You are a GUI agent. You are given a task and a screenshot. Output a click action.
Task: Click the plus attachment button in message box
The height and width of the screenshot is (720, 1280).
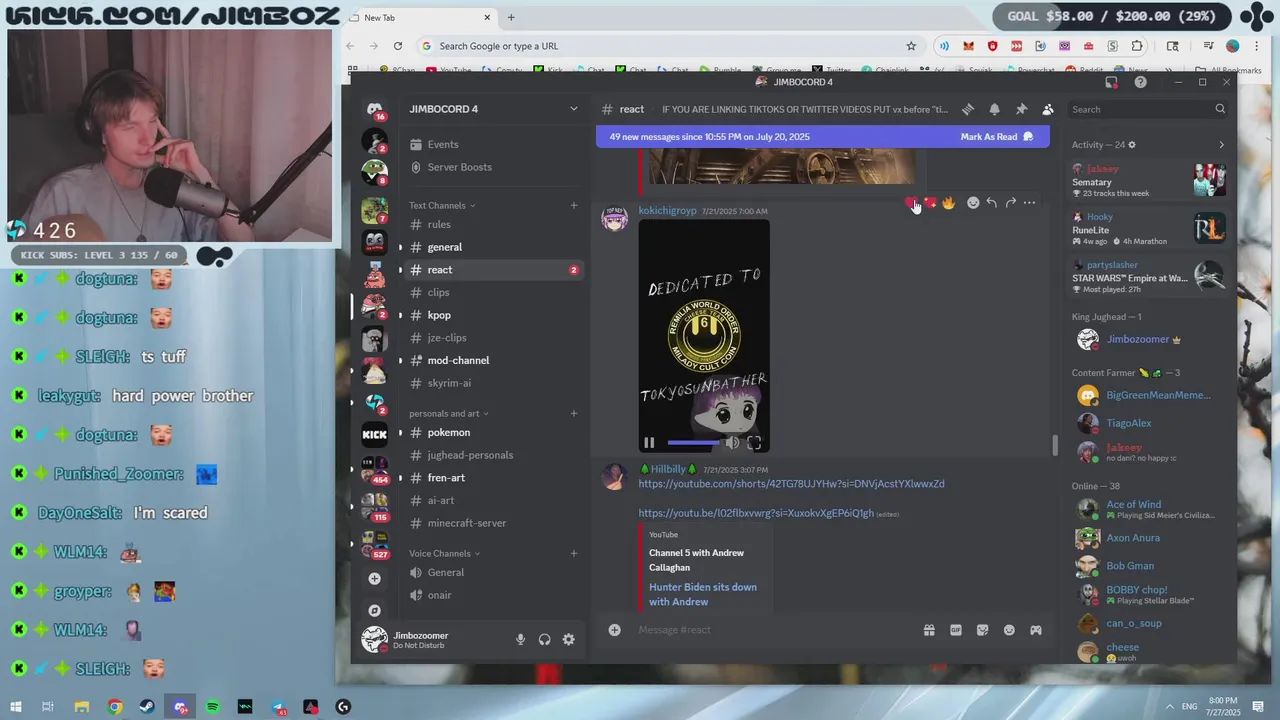[x=614, y=630]
